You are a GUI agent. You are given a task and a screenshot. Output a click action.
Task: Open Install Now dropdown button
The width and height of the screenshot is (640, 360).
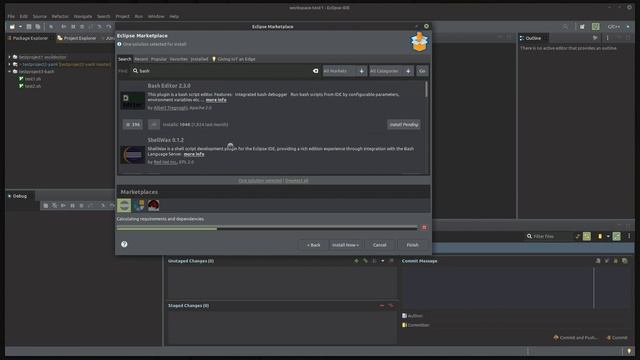[x=345, y=245]
